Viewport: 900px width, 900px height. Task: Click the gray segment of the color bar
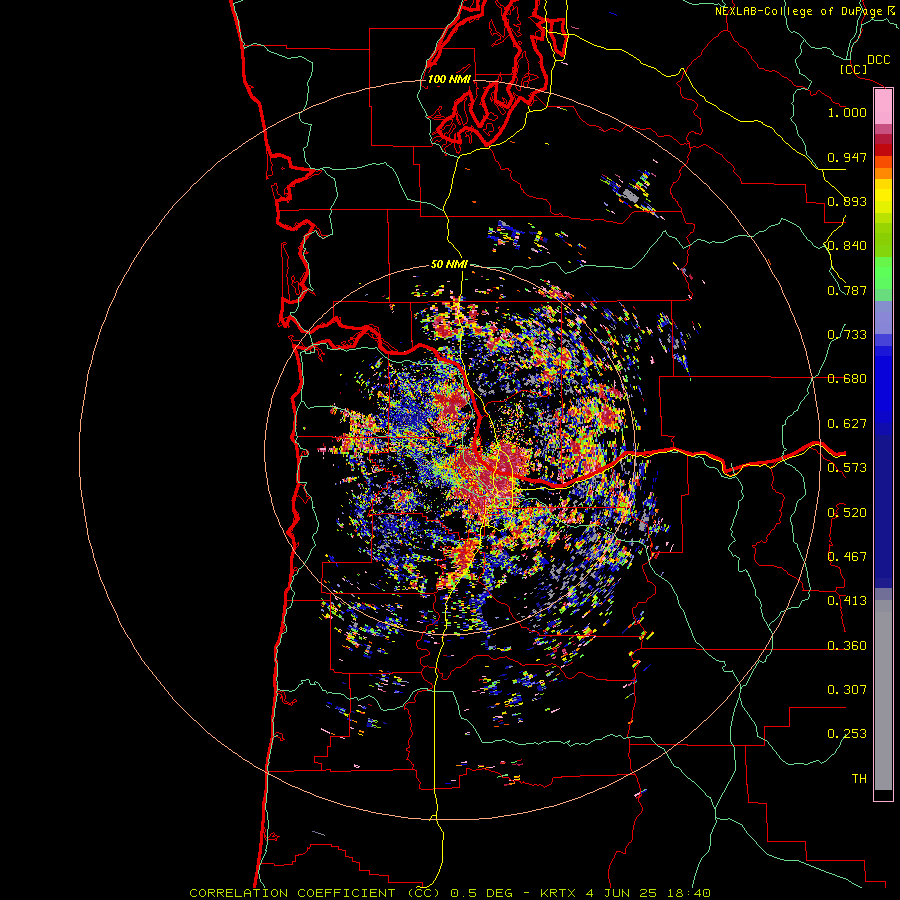click(x=883, y=695)
